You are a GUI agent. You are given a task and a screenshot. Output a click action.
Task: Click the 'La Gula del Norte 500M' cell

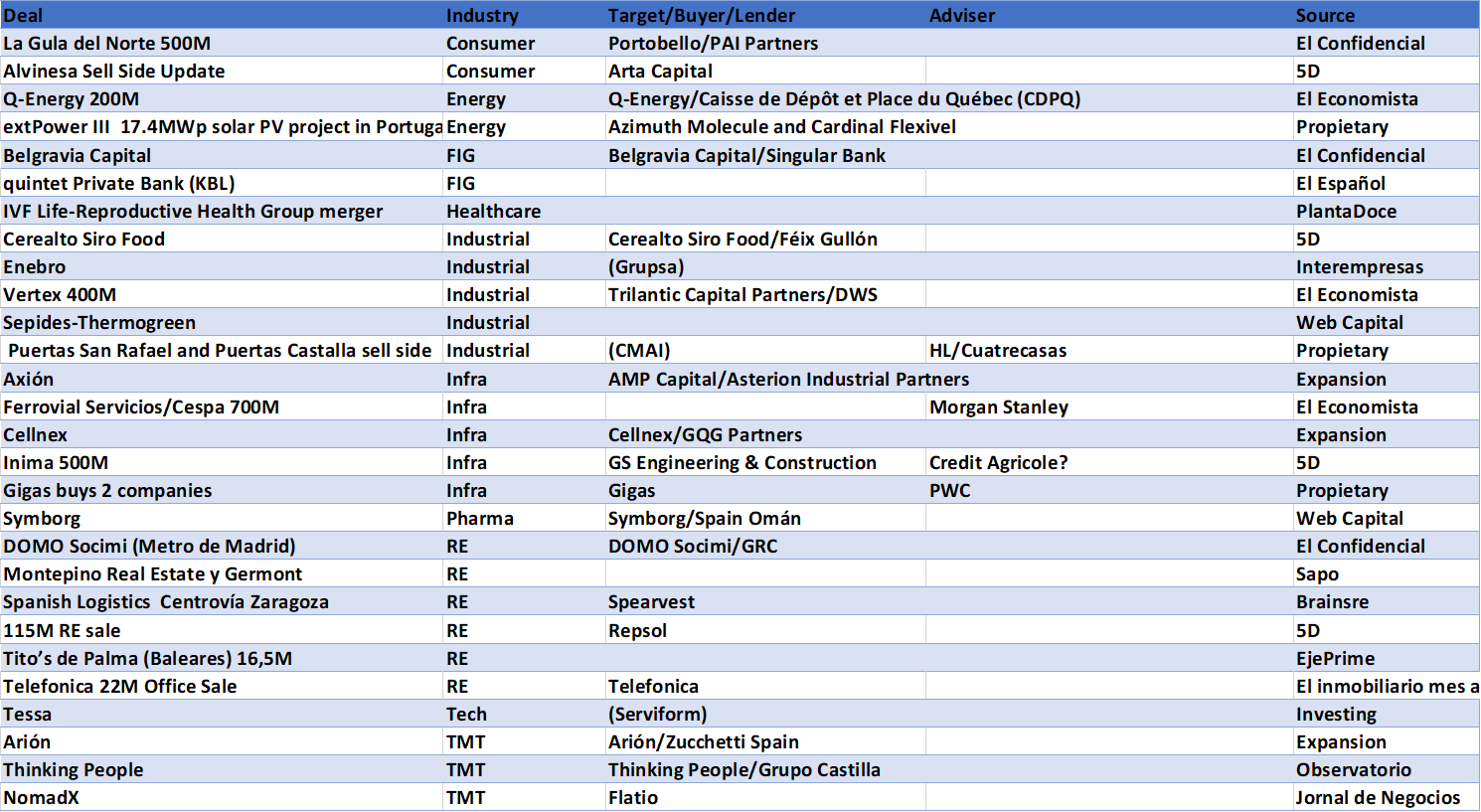[x=222, y=43]
